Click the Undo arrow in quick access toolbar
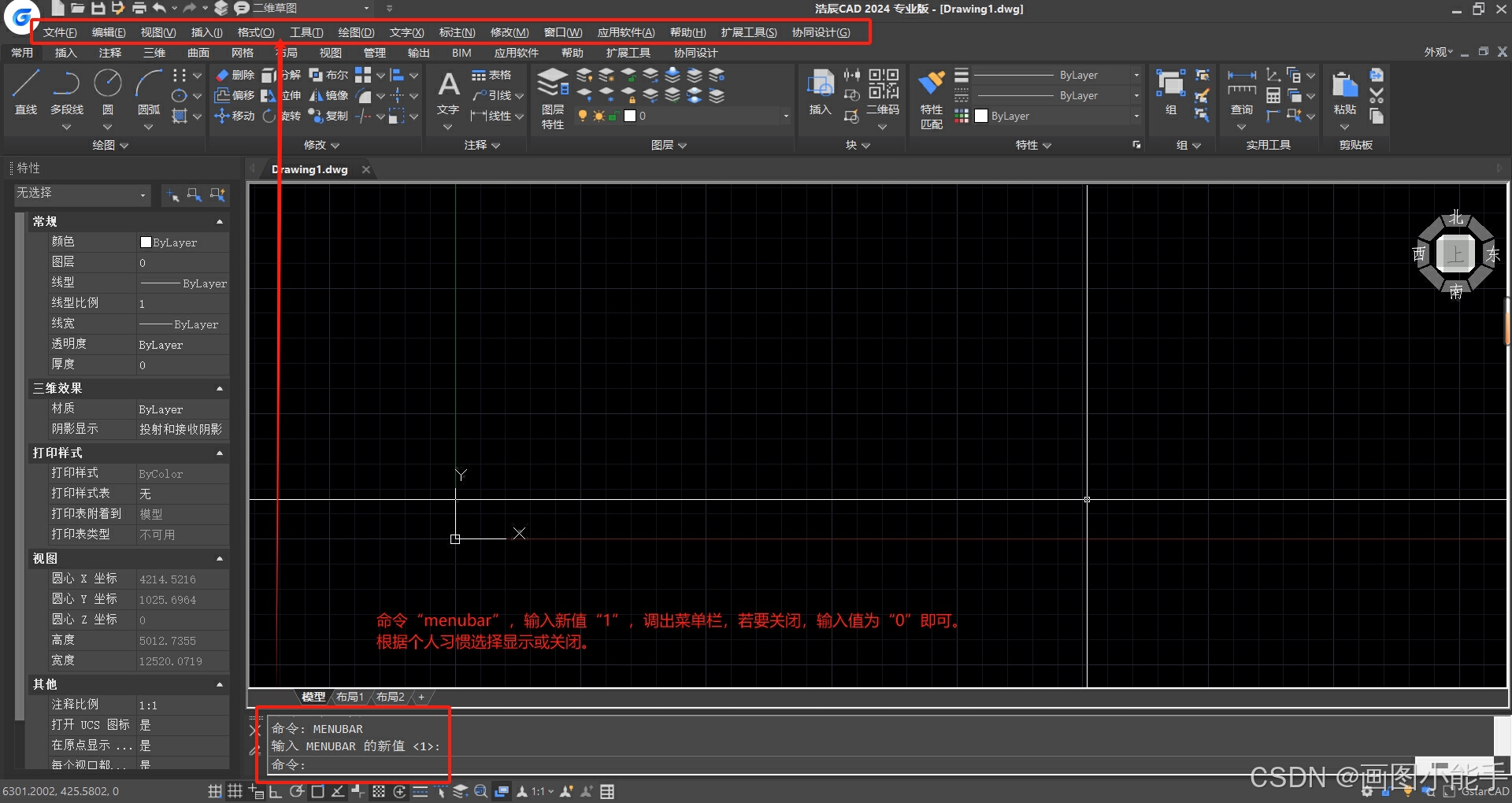This screenshot has height=803, width=1512. pos(160,8)
